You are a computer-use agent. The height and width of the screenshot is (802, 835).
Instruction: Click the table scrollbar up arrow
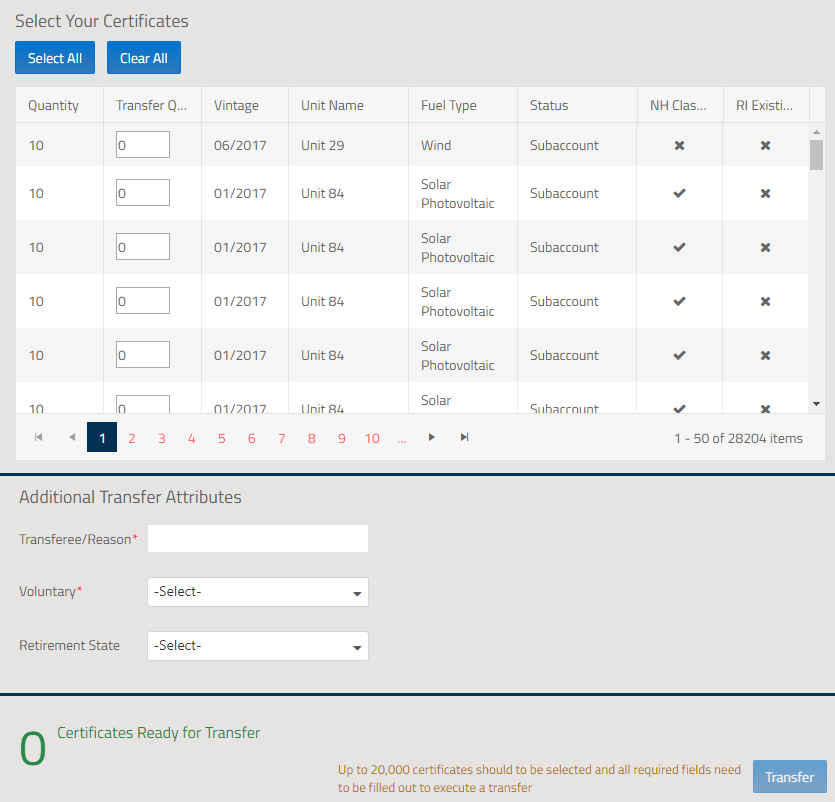coord(816,132)
